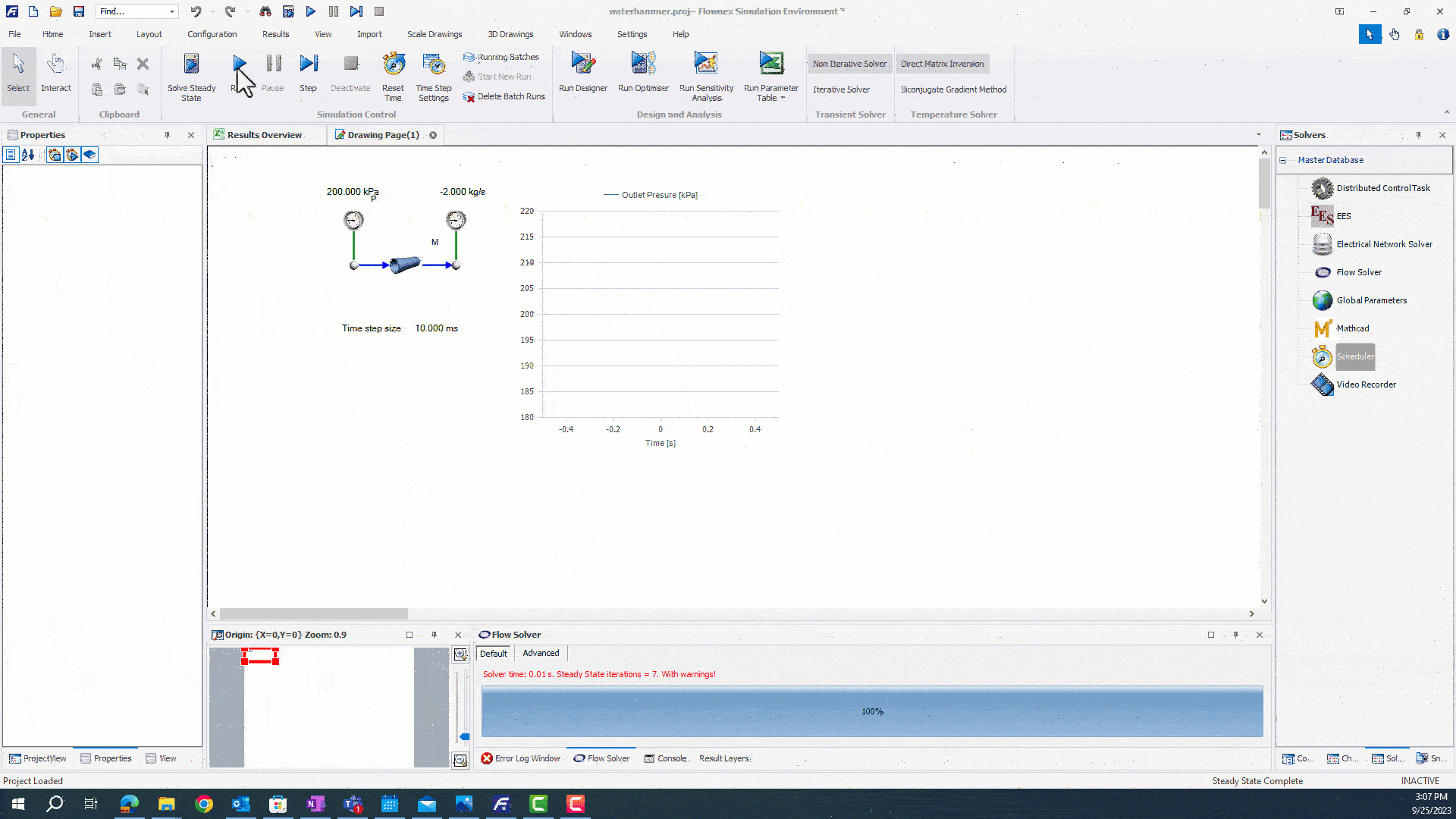Collapse the ribbon with the chevron

click(1446, 112)
